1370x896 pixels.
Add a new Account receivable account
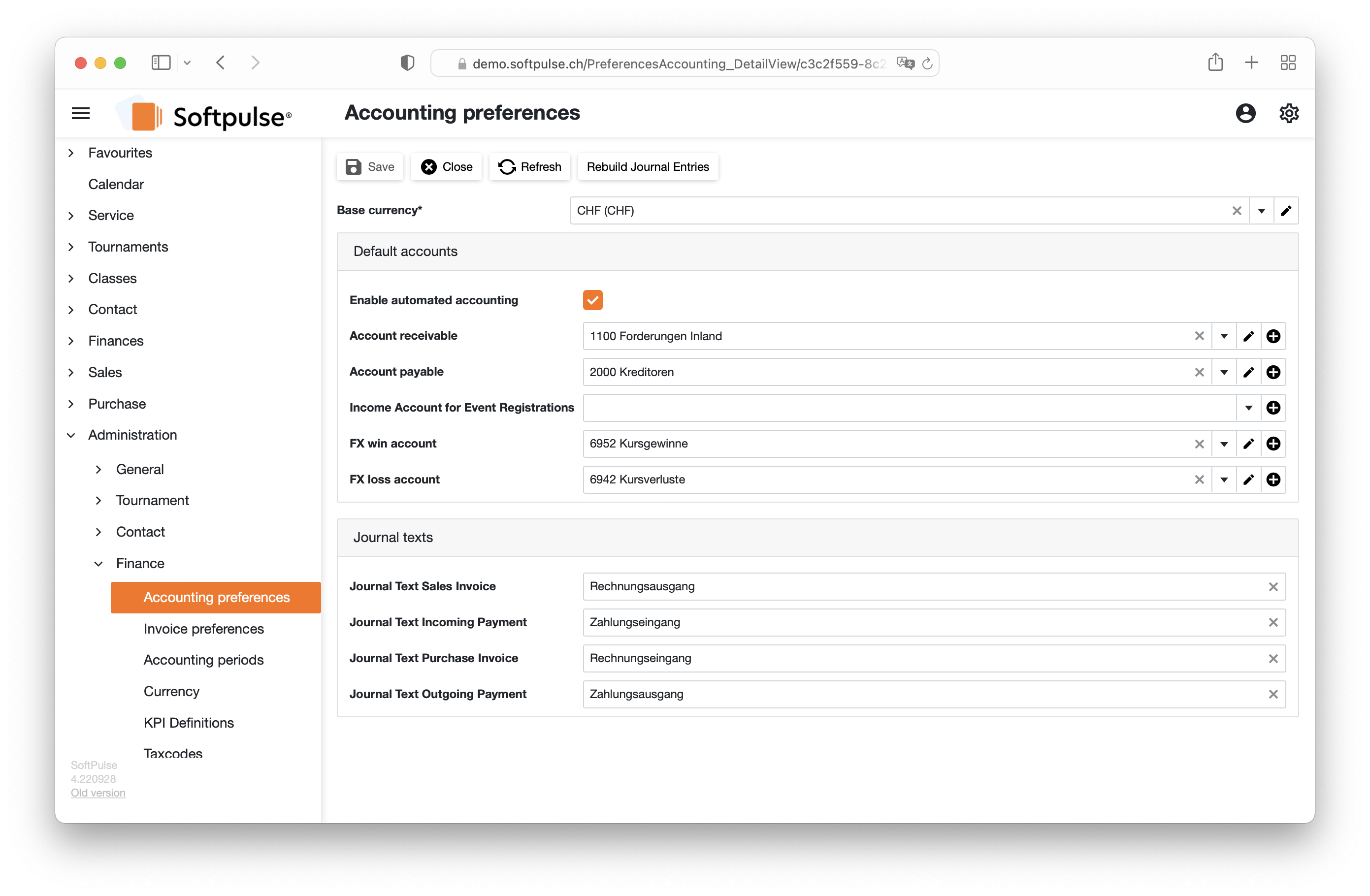[1272, 336]
